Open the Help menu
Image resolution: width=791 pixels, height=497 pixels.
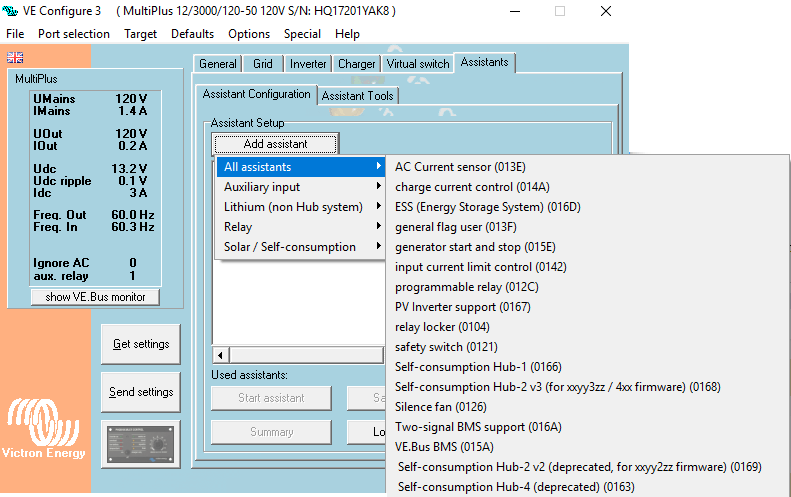pos(347,34)
